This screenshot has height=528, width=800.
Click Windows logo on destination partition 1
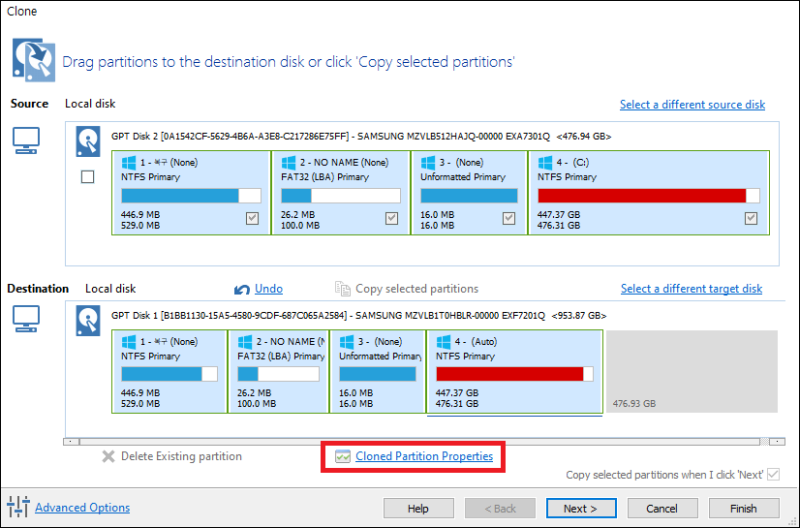pyautogui.click(x=129, y=342)
